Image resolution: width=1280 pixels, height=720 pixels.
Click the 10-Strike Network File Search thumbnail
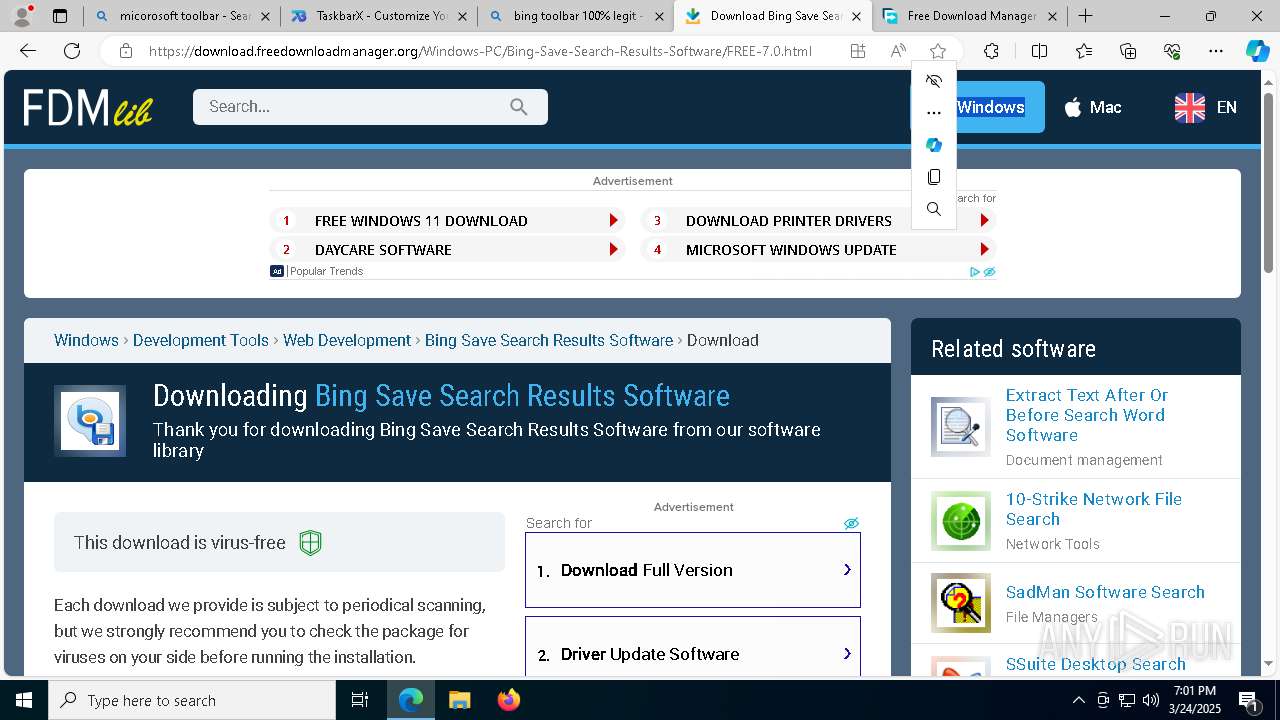click(x=961, y=521)
